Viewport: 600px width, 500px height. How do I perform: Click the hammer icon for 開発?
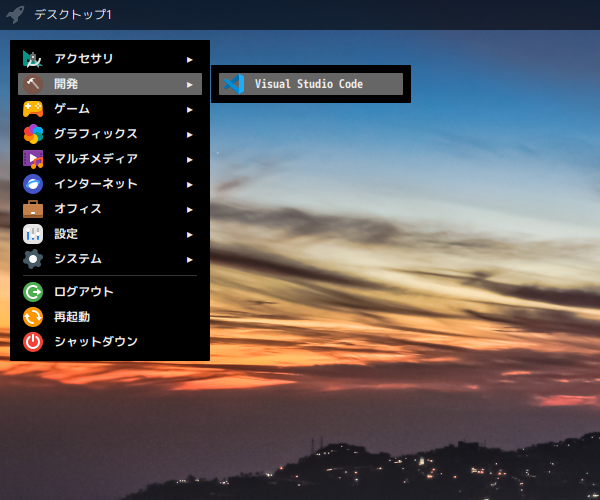(33, 84)
